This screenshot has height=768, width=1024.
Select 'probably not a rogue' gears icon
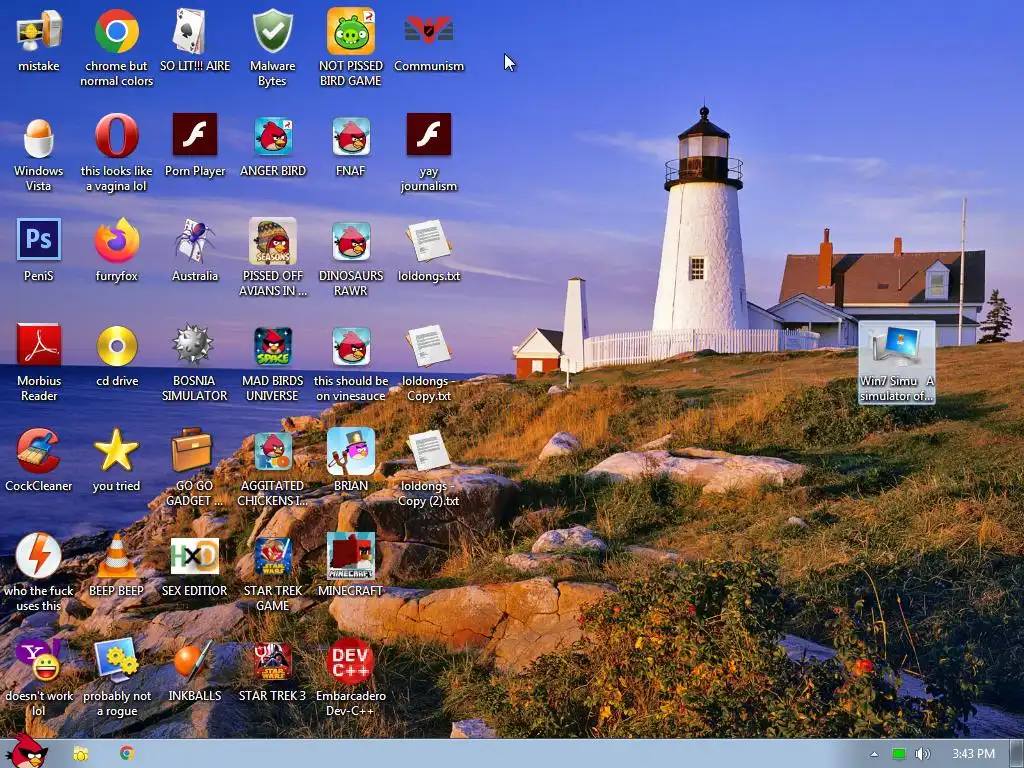116,660
